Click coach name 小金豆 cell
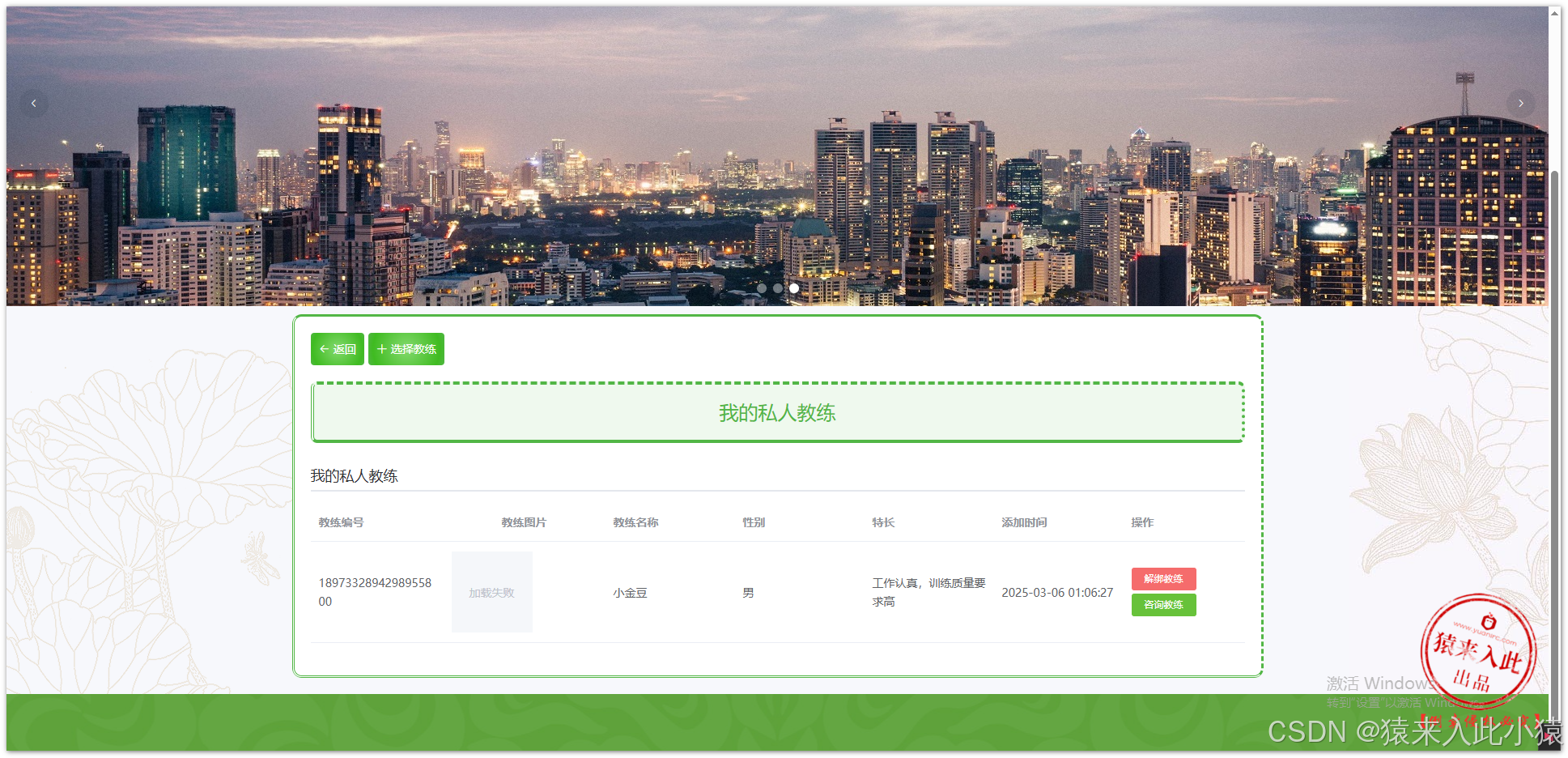The width and height of the screenshot is (1568, 758). pos(631,593)
